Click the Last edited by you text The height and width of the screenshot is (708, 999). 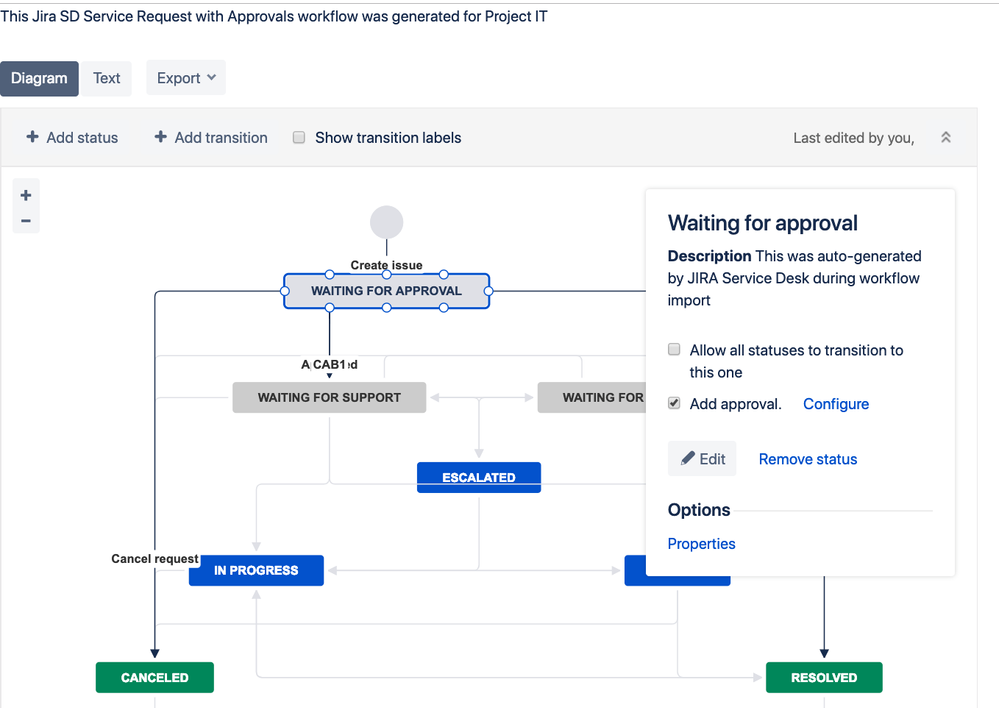[x=854, y=138]
